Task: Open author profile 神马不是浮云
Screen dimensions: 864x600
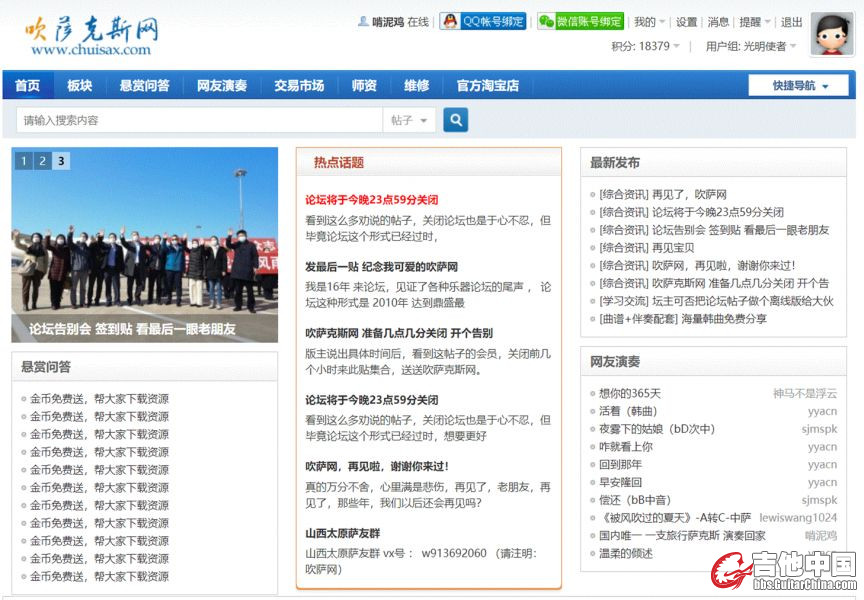Action: 804,393
